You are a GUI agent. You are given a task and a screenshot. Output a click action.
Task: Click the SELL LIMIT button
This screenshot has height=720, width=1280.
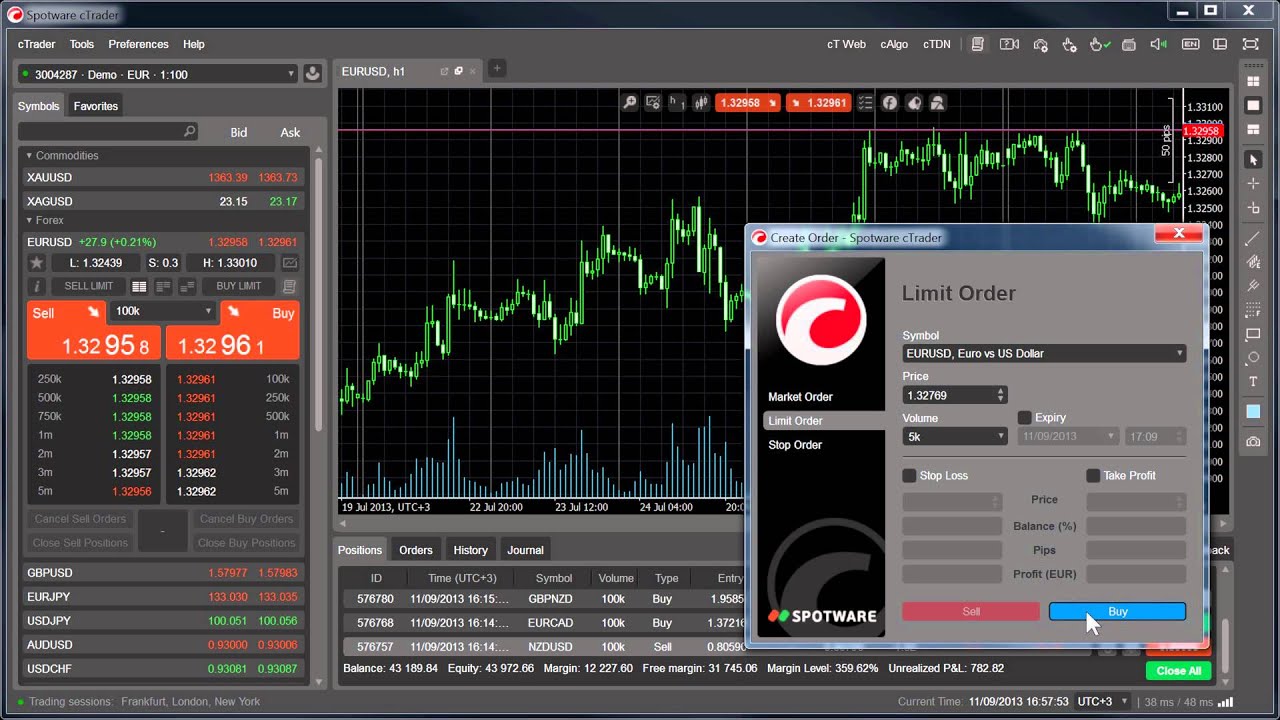point(89,286)
